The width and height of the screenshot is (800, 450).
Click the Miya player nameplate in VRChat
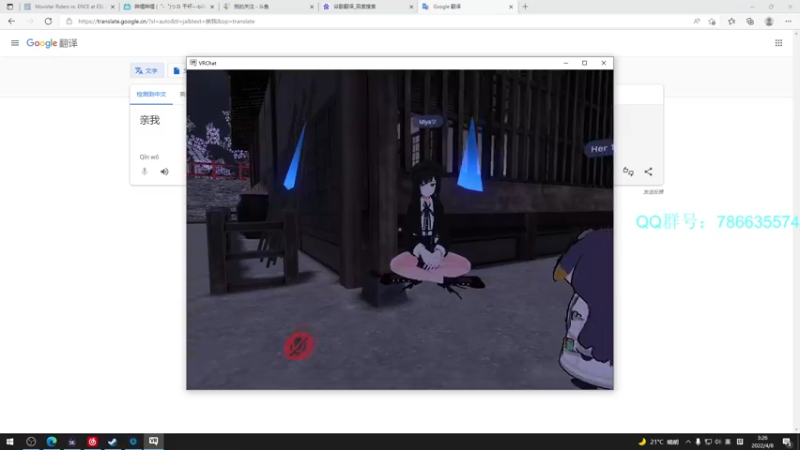click(x=427, y=122)
